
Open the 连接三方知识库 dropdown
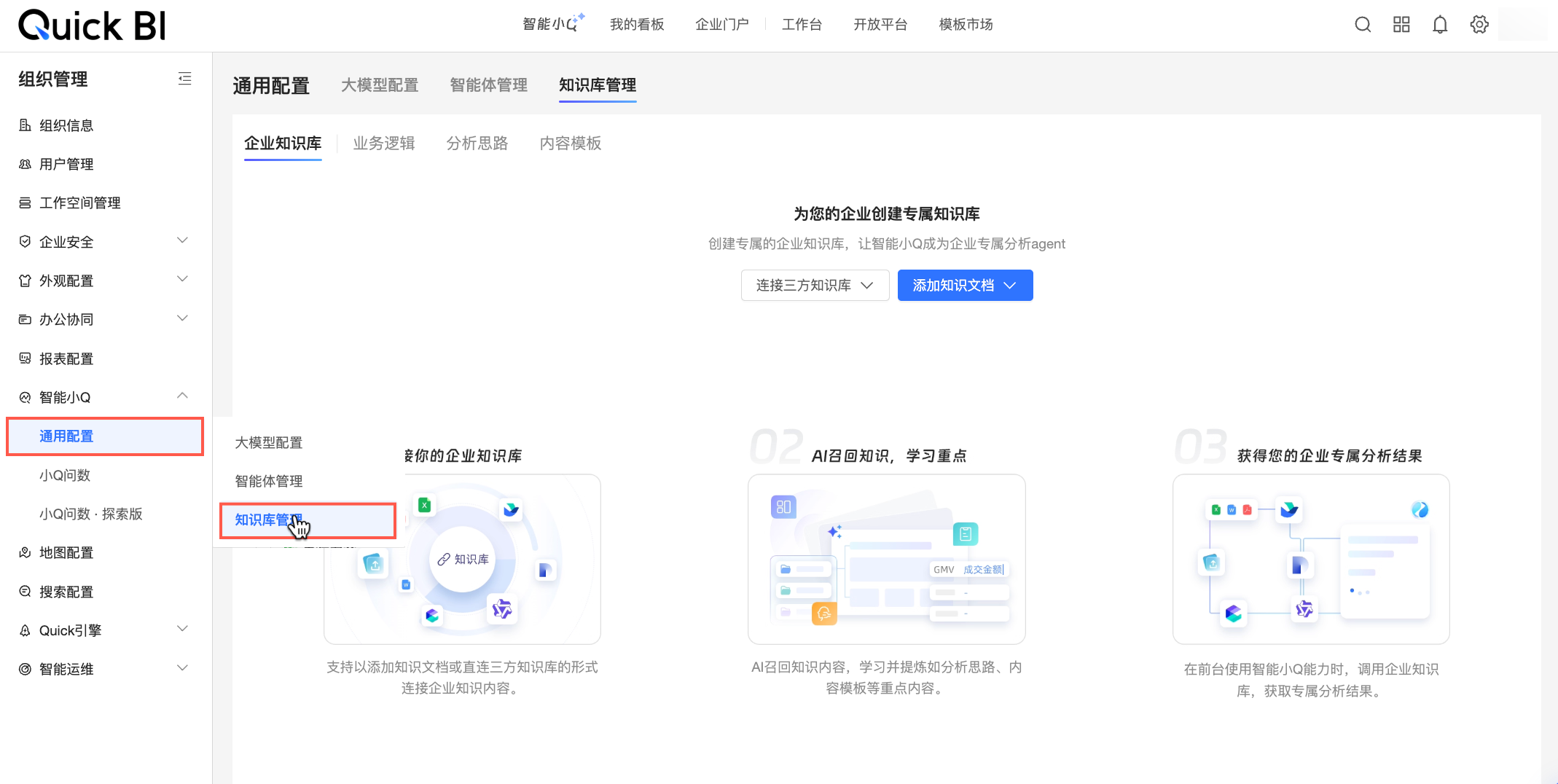coord(815,285)
